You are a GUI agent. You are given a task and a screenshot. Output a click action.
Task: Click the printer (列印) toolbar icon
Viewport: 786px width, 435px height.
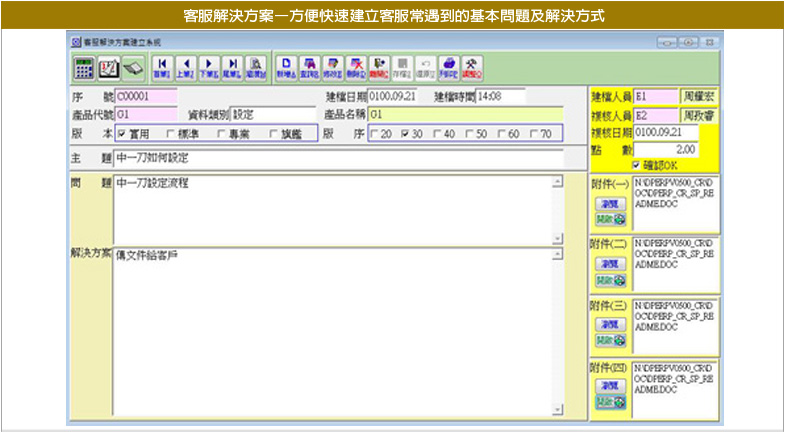point(447,67)
